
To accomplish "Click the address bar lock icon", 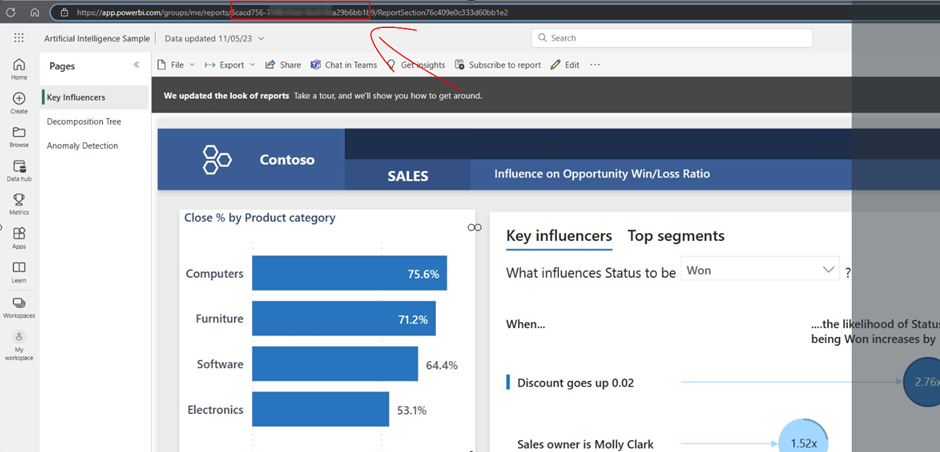I will click(x=64, y=12).
